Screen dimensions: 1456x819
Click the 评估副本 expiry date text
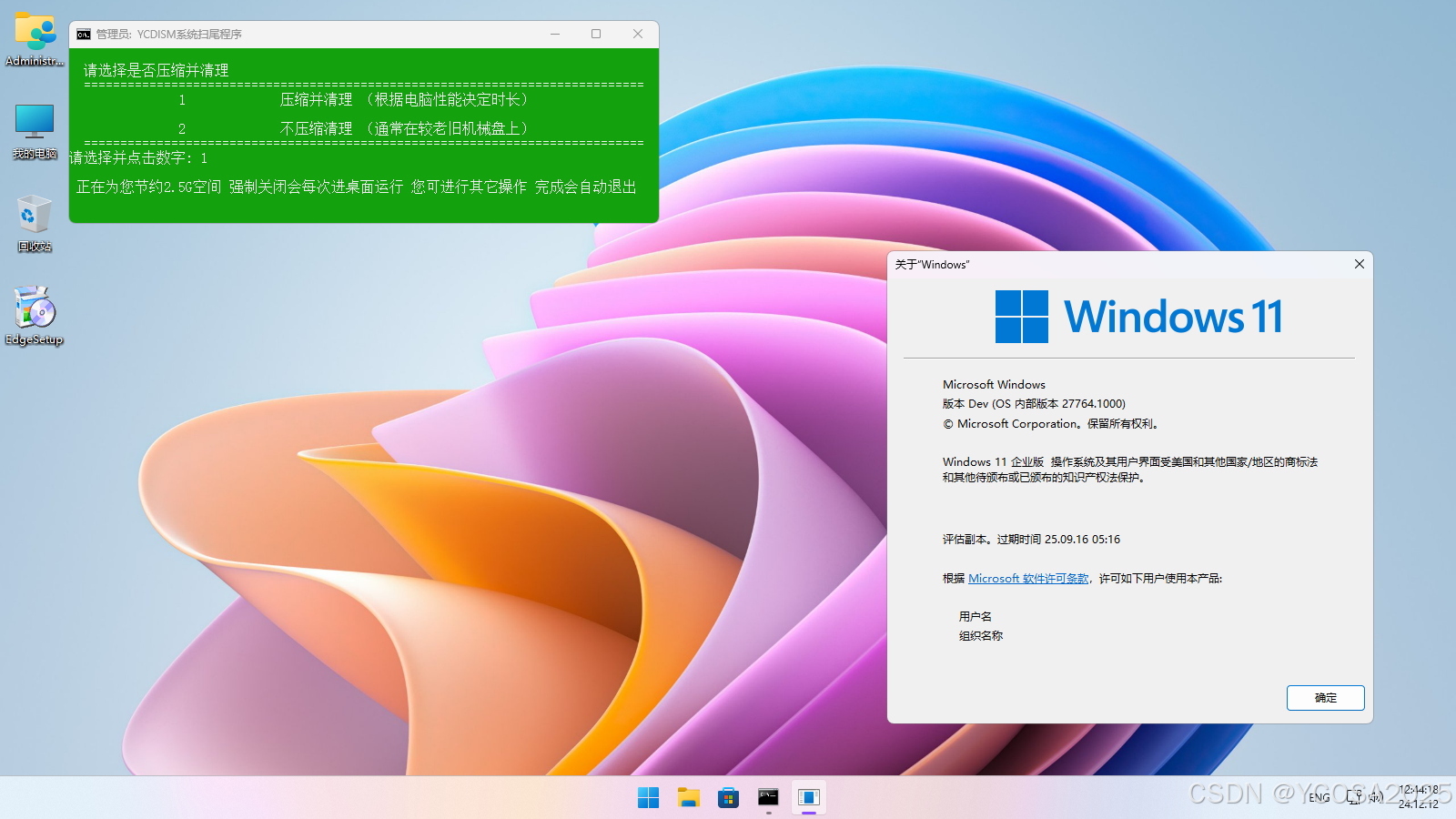pyautogui.click(x=1031, y=540)
